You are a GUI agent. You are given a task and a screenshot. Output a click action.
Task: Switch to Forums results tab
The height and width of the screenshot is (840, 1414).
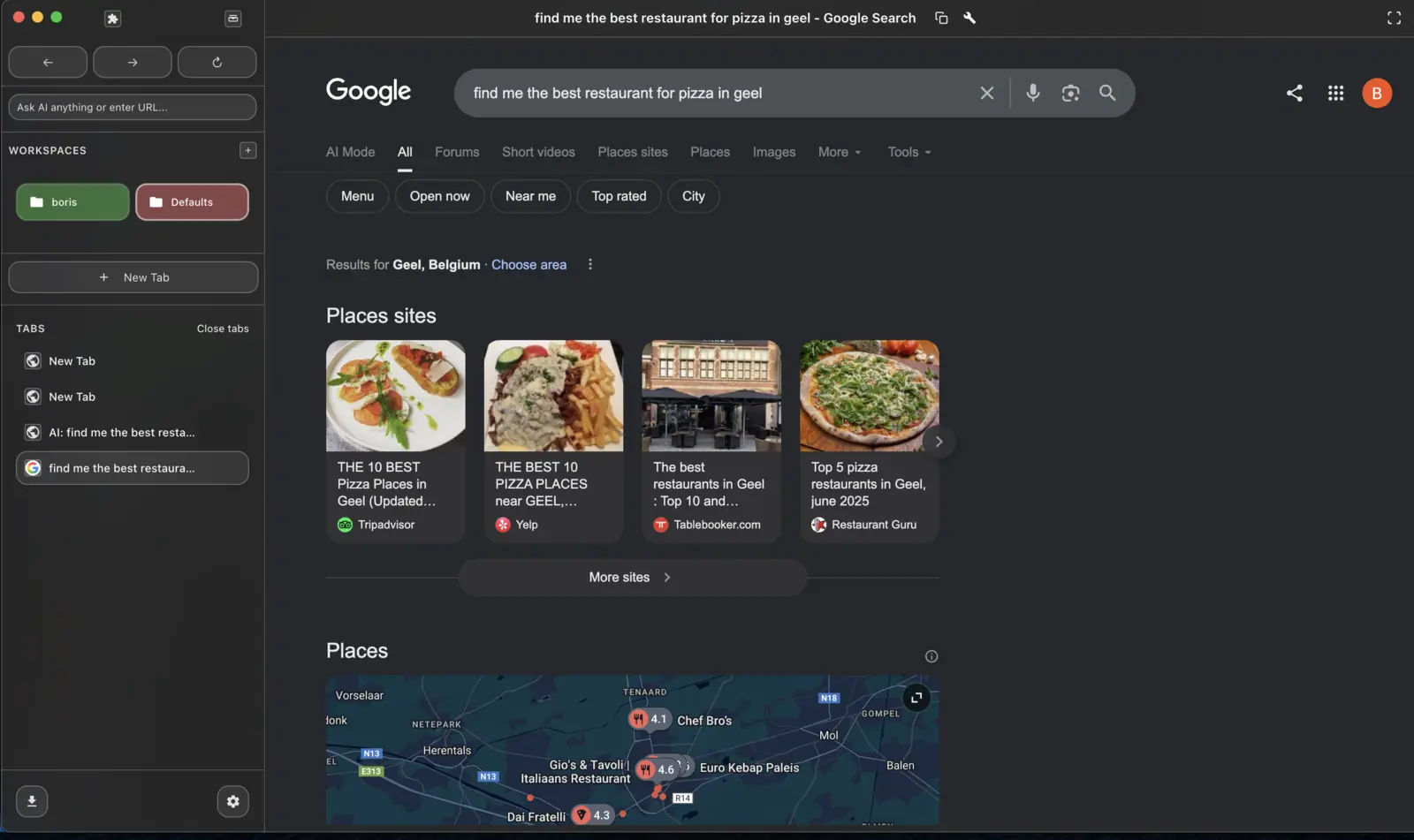[x=457, y=152]
